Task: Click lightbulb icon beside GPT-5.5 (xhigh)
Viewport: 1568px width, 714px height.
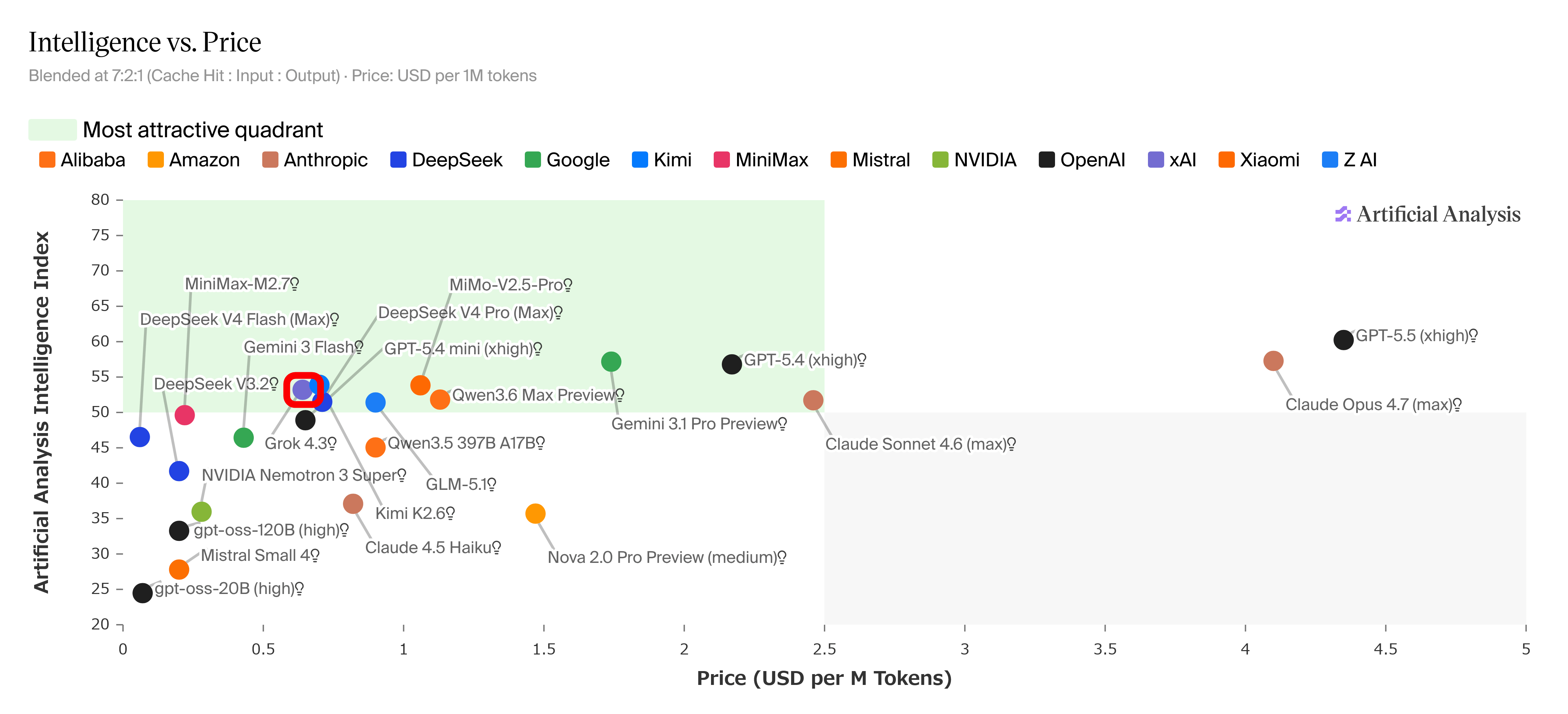Action: [1474, 335]
